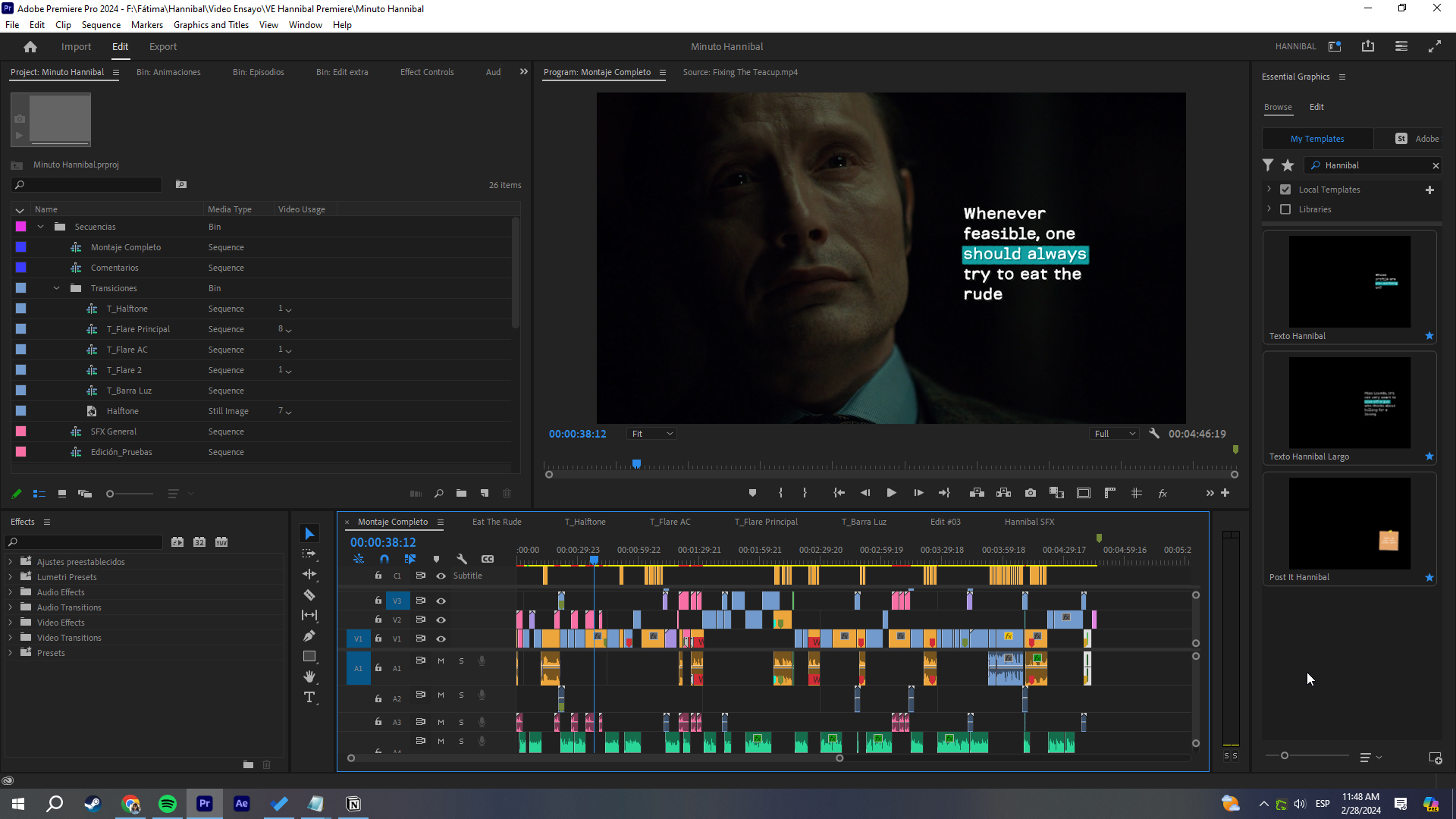
Task: Toggle V3 track output eye
Action: (441, 601)
